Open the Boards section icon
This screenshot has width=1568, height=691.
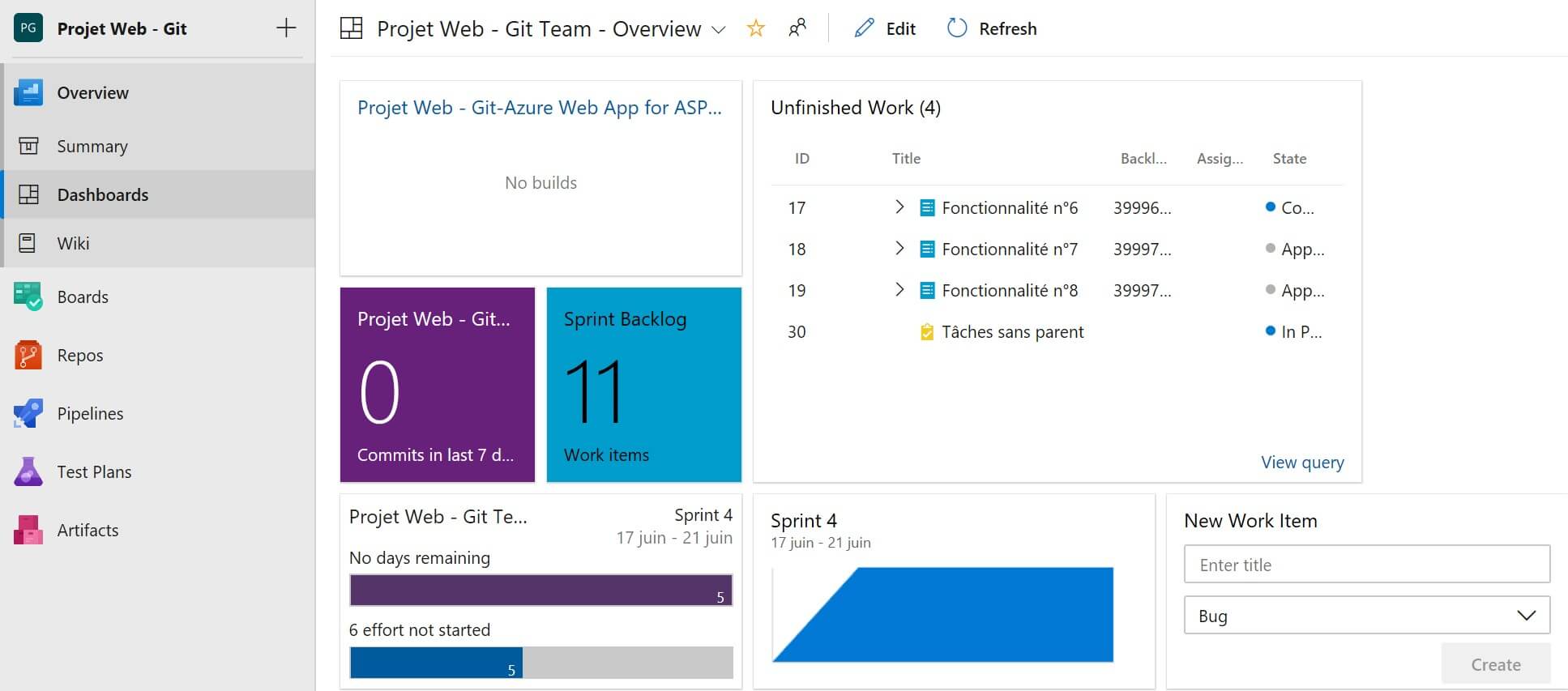pyautogui.click(x=28, y=296)
